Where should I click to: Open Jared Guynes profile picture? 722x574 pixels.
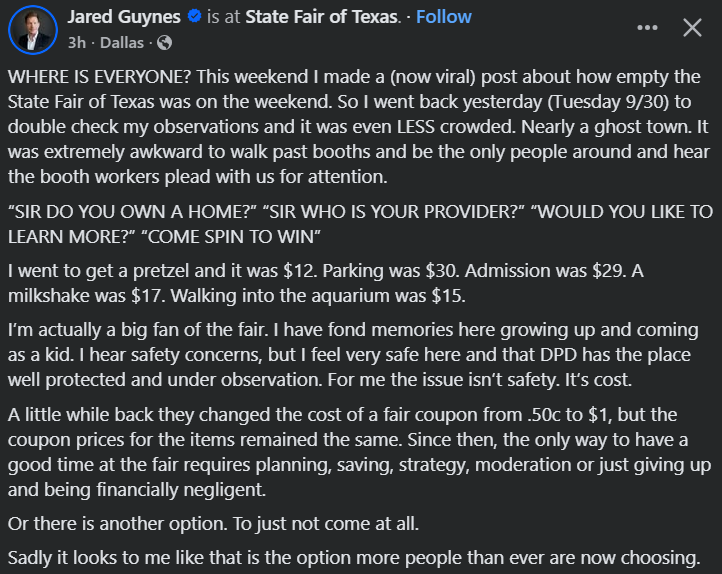pyautogui.click(x=32, y=28)
